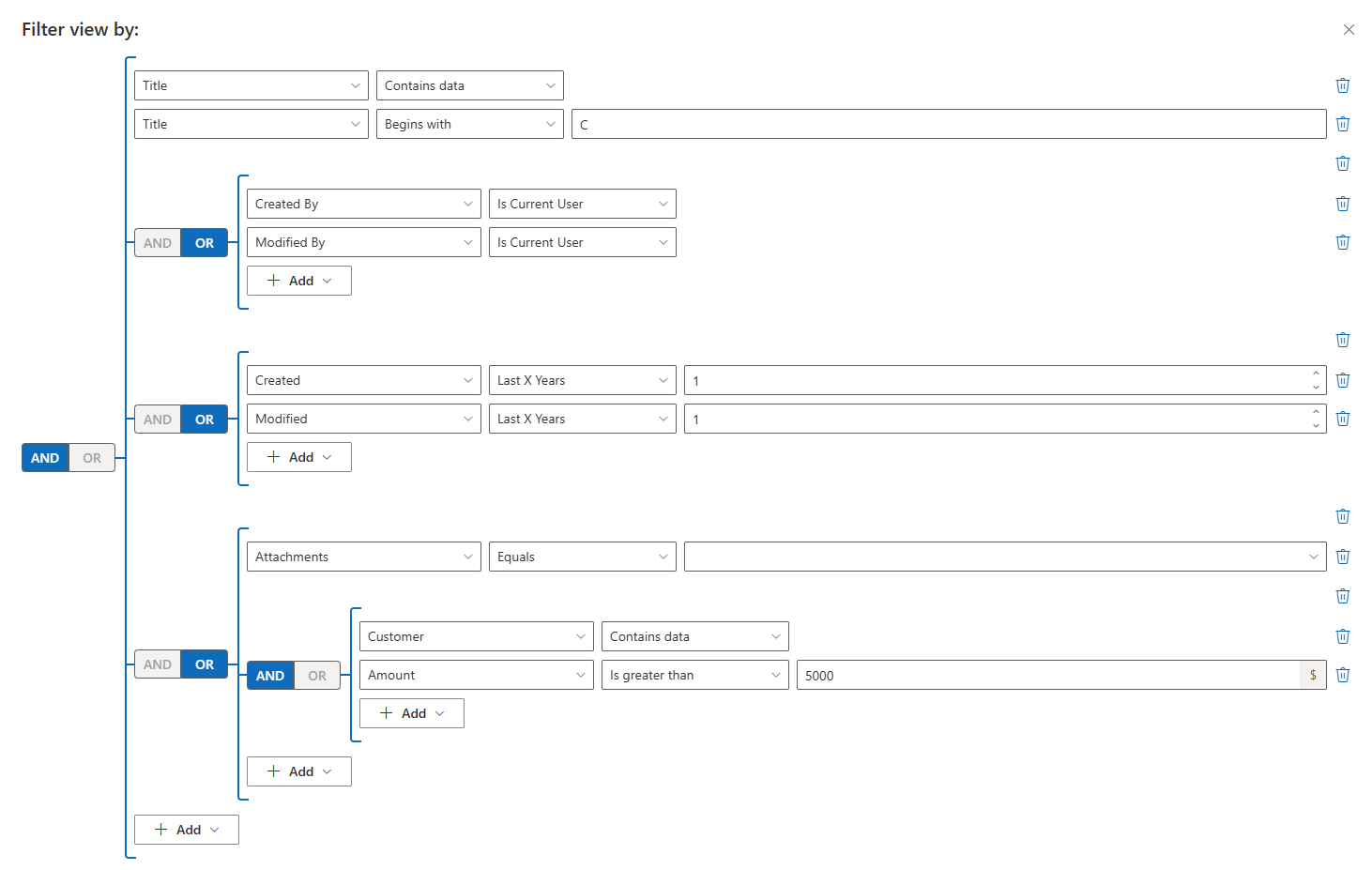The width and height of the screenshot is (1372, 870).
Task: Delete the Attachments Equals filter row
Action: (1343, 557)
